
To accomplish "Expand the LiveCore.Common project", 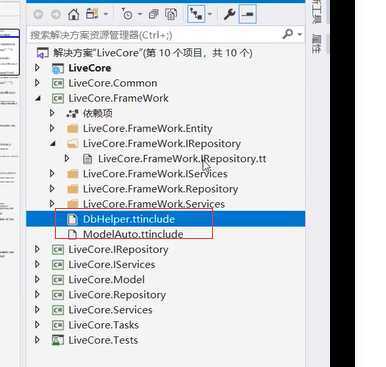I will [37, 83].
